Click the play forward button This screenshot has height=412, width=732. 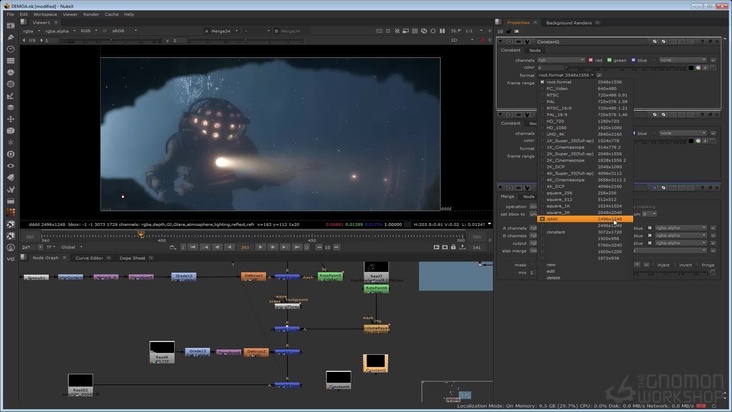(x=260, y=247)
